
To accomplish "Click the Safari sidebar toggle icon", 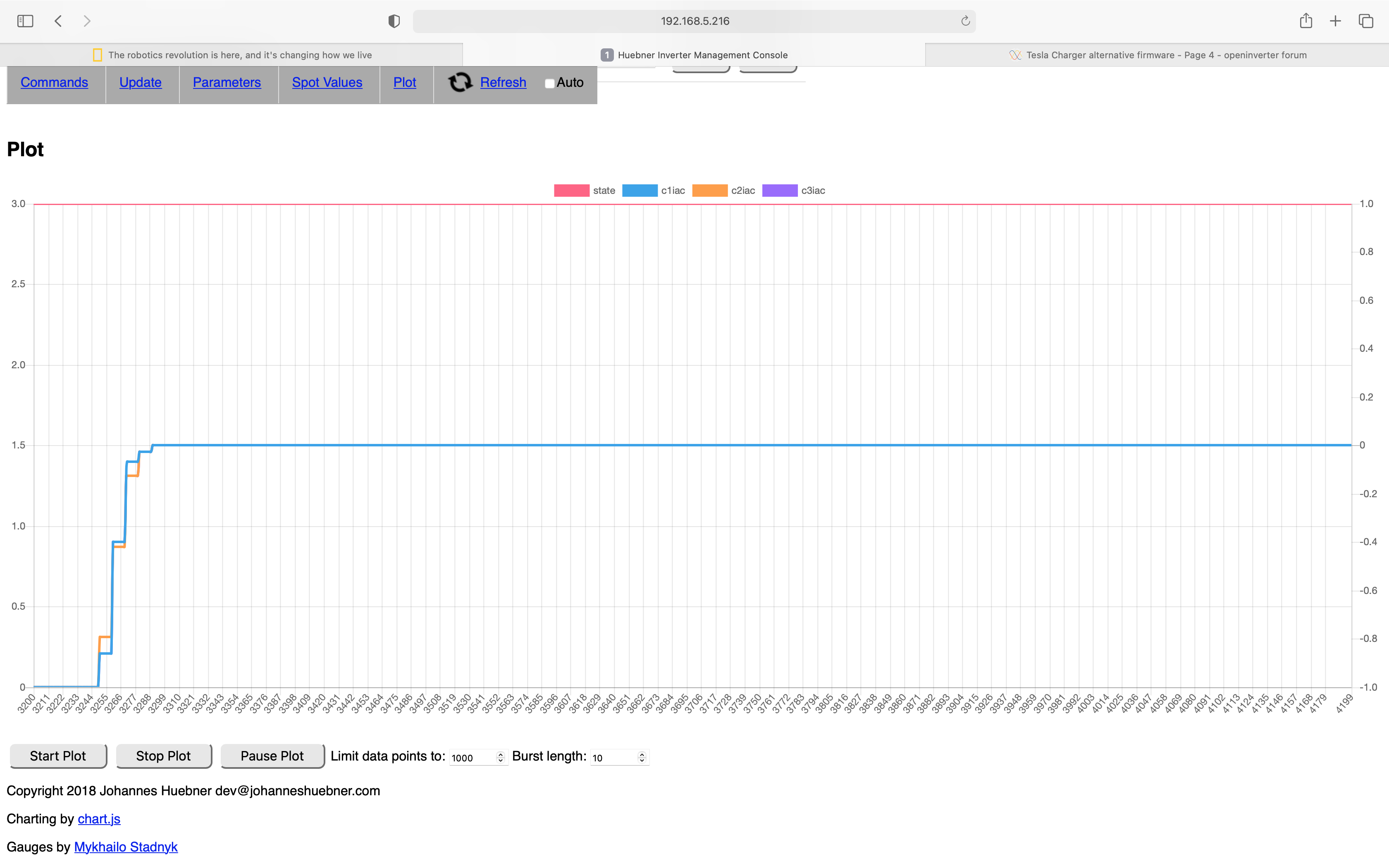I will [25, 21].
